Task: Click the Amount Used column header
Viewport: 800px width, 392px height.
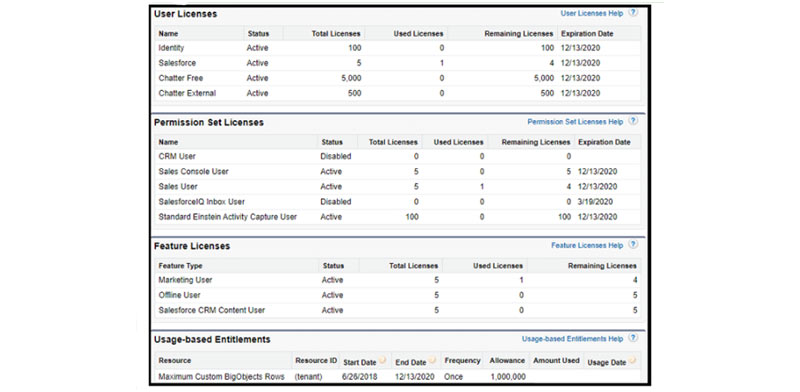Action: 556,360
